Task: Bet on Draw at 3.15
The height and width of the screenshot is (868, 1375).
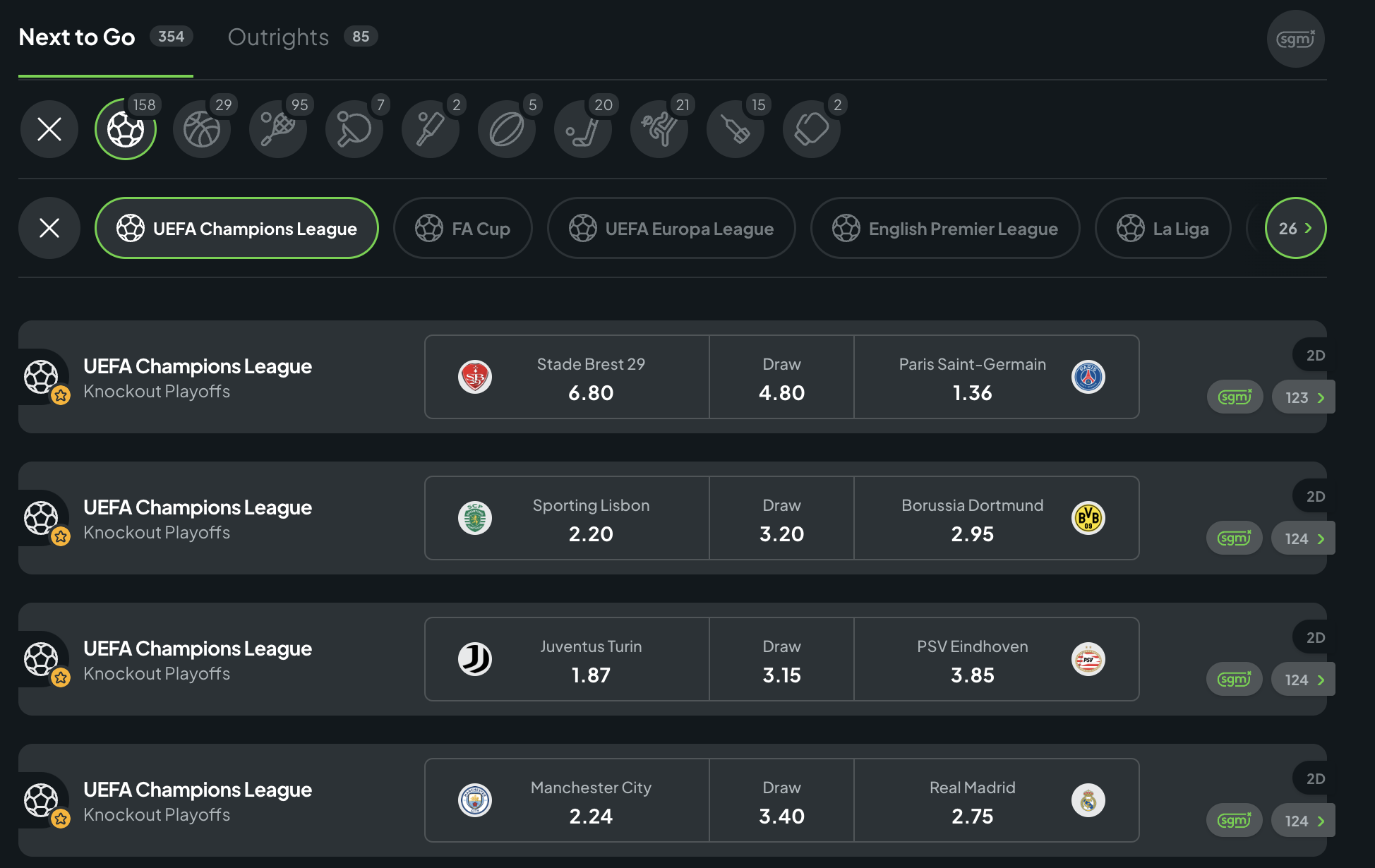Action: tap(782, 659)
